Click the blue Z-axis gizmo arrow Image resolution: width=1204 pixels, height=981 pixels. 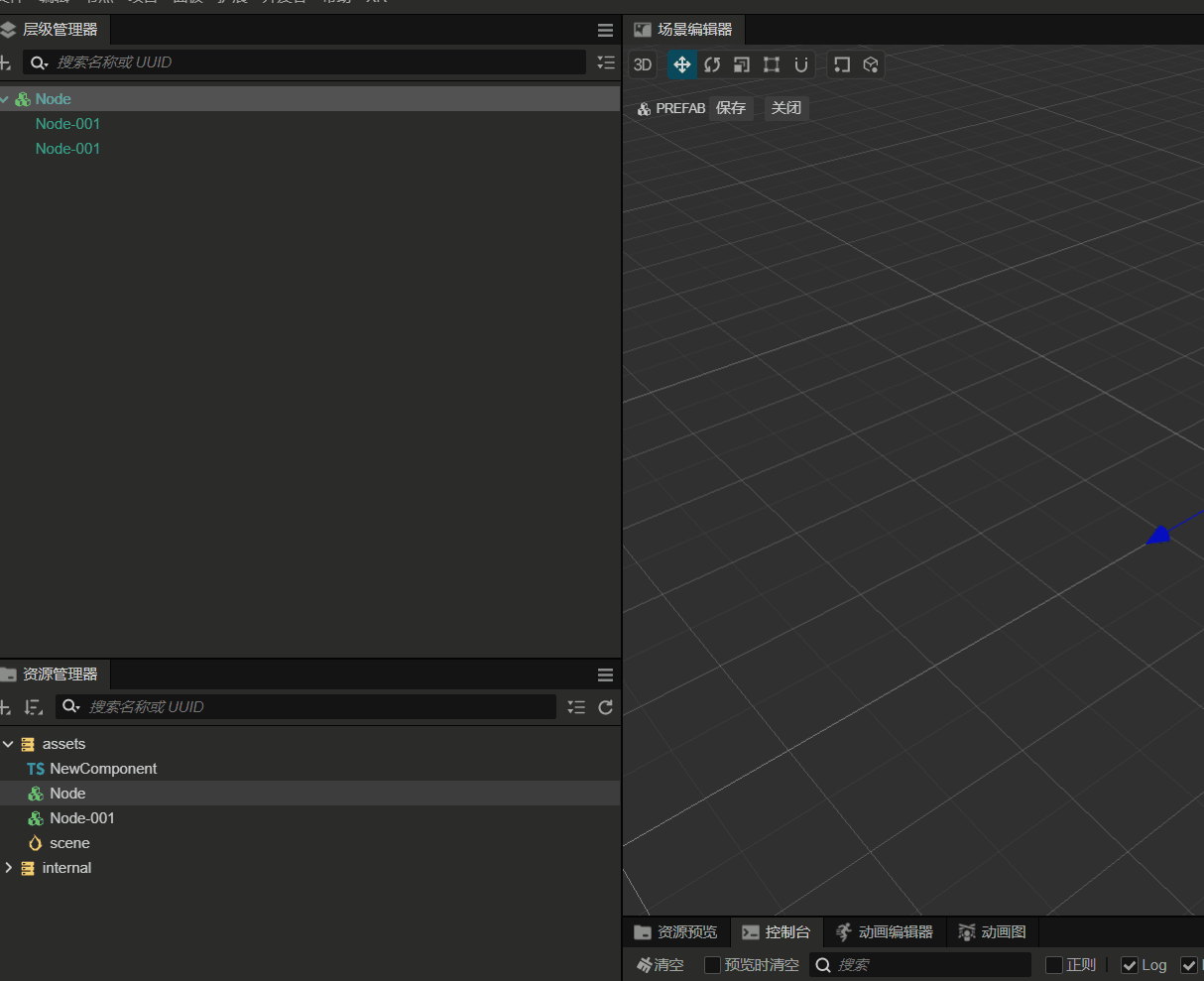tap(1158, 536)
